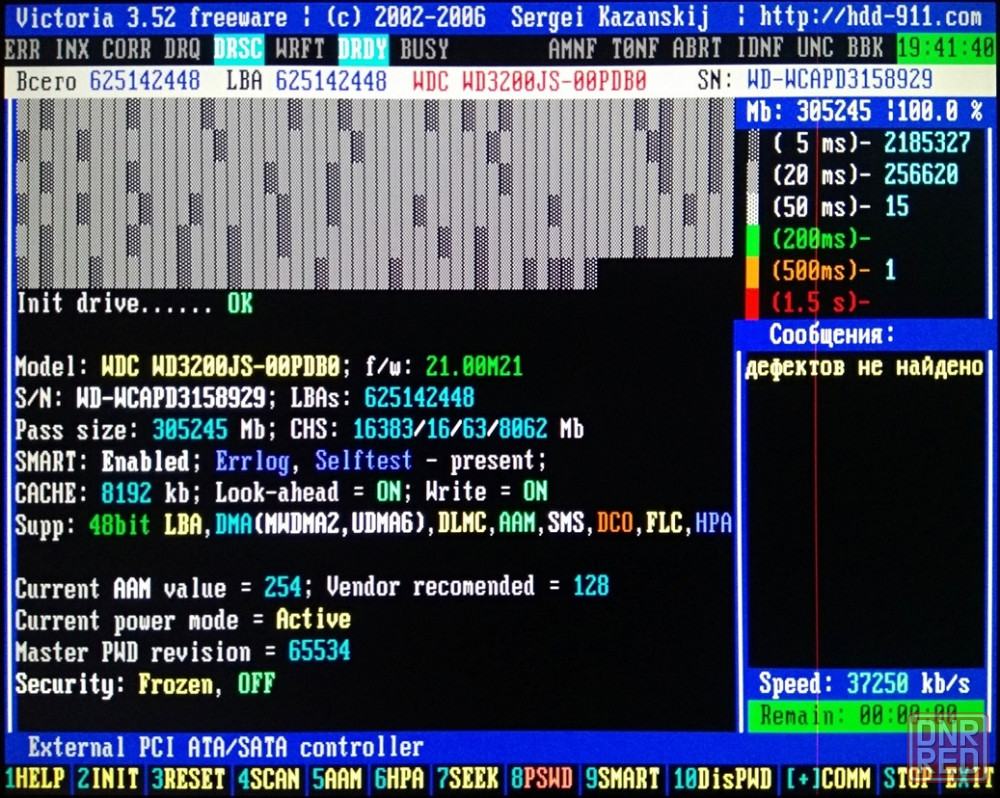This screenshot has width=1000, height=798.
Task: Show 9SMART attributes option
Action: tap(622, 778)
